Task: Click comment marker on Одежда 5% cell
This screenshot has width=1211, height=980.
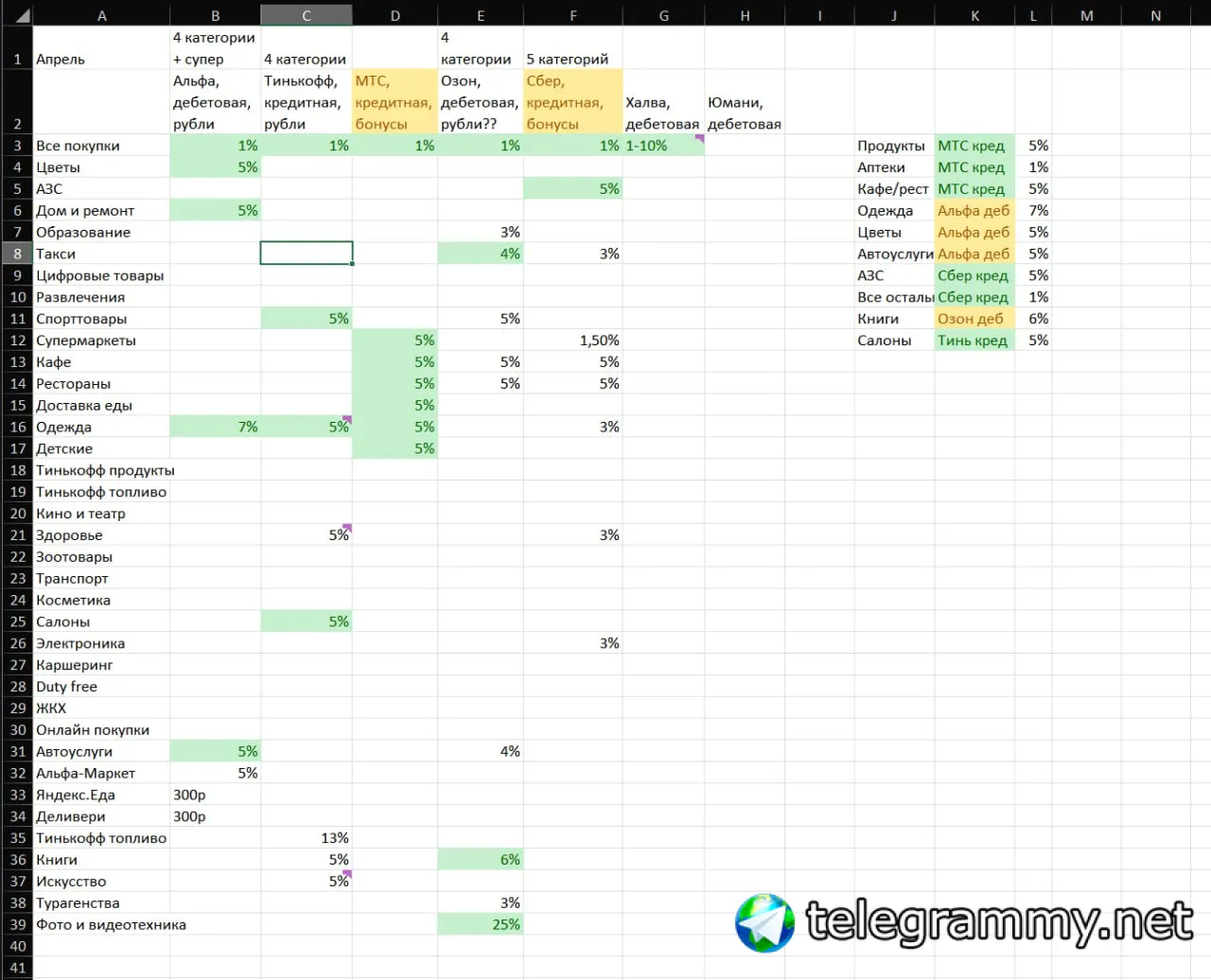Action: [348, 419]
